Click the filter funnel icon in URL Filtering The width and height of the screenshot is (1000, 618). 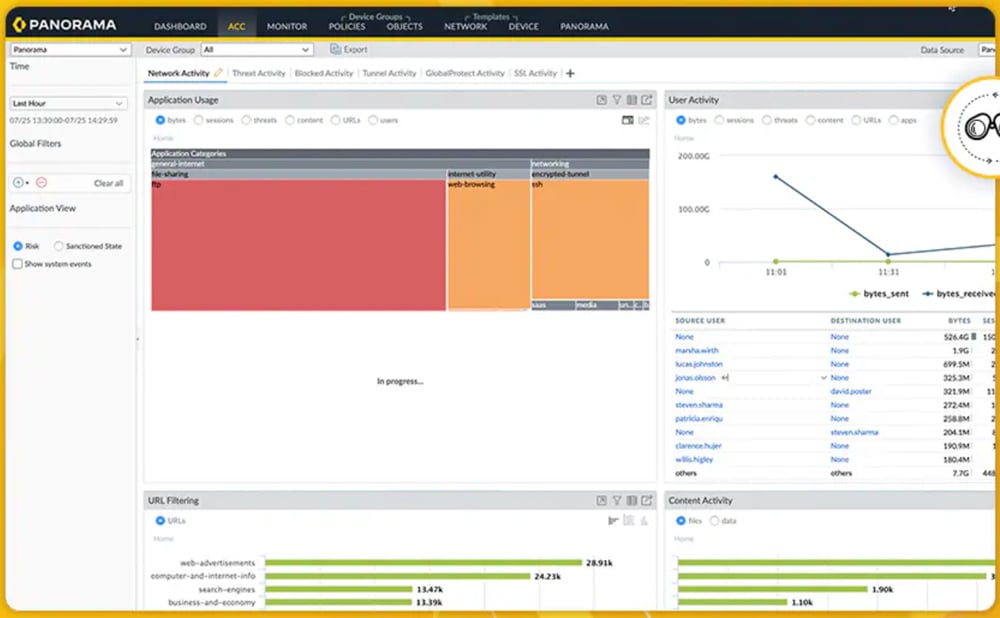tap(617, 501)
